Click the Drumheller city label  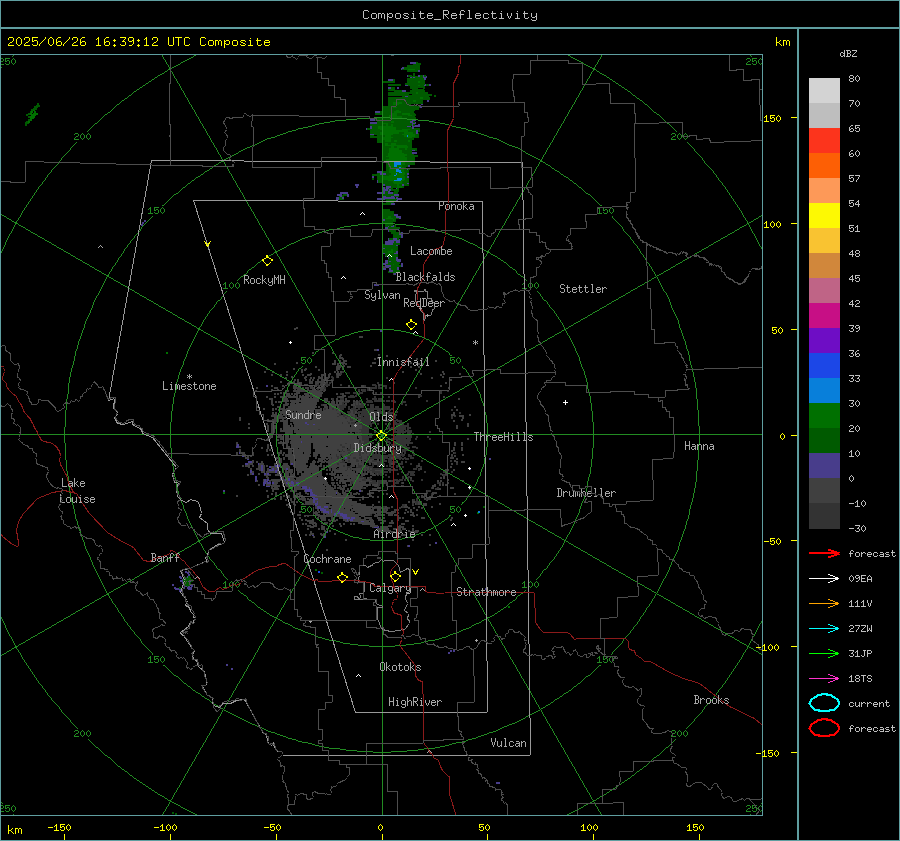(586, 493)
